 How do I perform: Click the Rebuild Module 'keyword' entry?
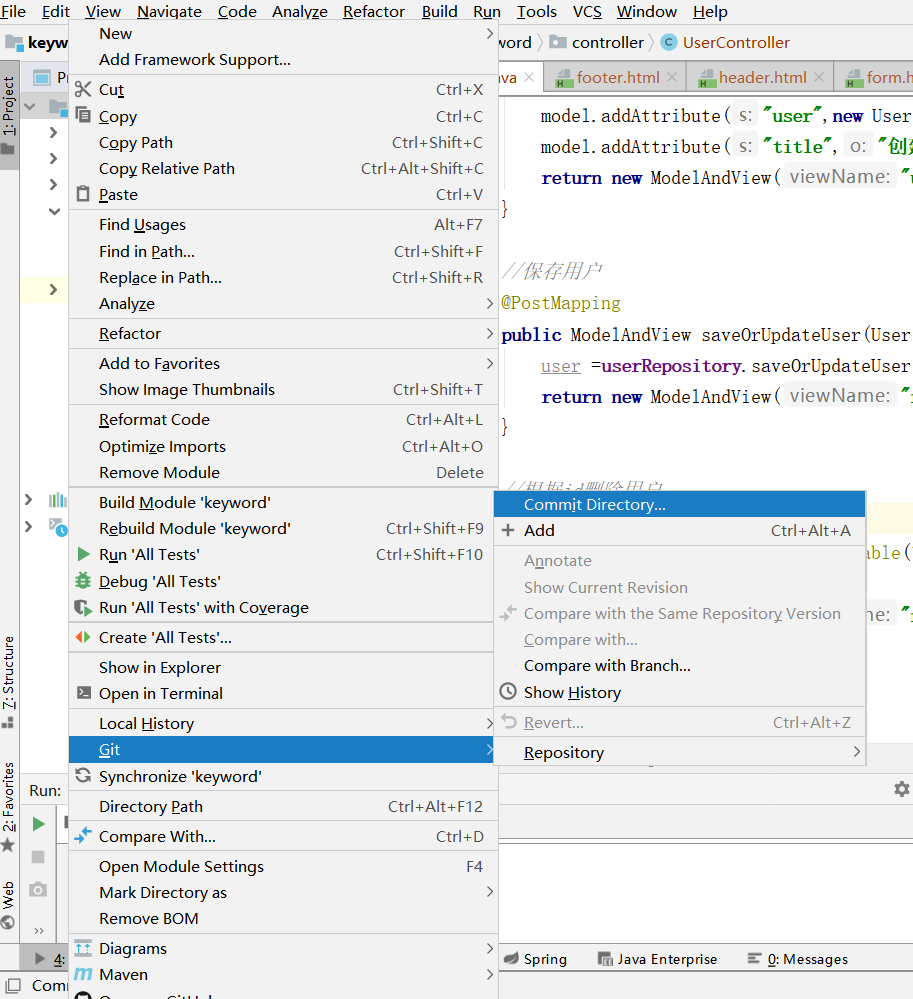[283, 528]
